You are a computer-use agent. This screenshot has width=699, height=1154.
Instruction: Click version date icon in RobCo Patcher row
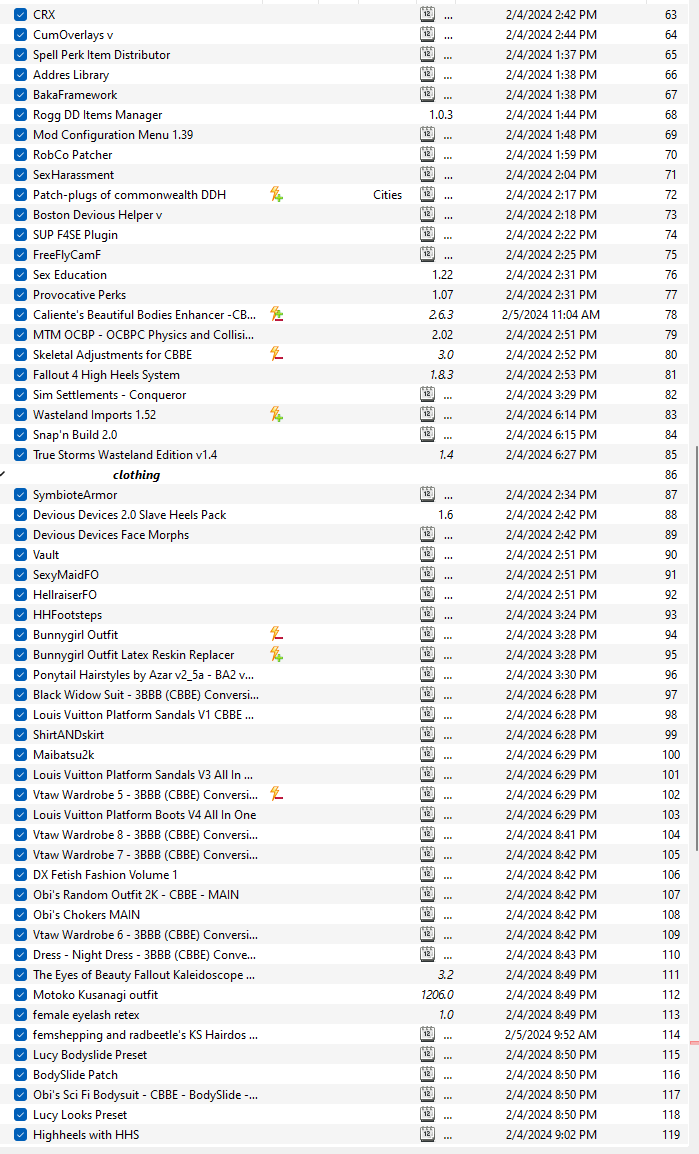coord(427,155)
